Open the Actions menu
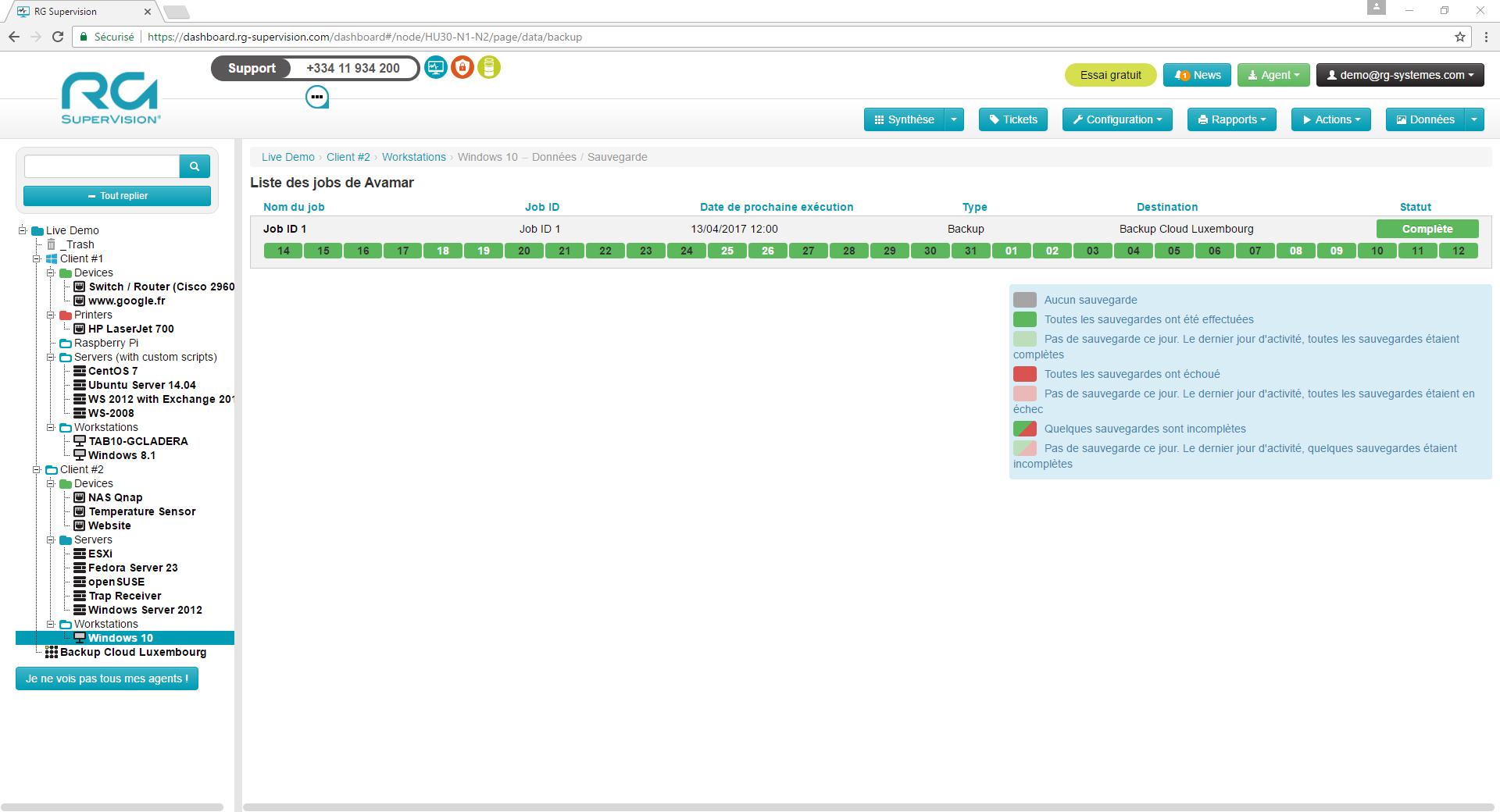The image size is (1500, 812). 1331,119
